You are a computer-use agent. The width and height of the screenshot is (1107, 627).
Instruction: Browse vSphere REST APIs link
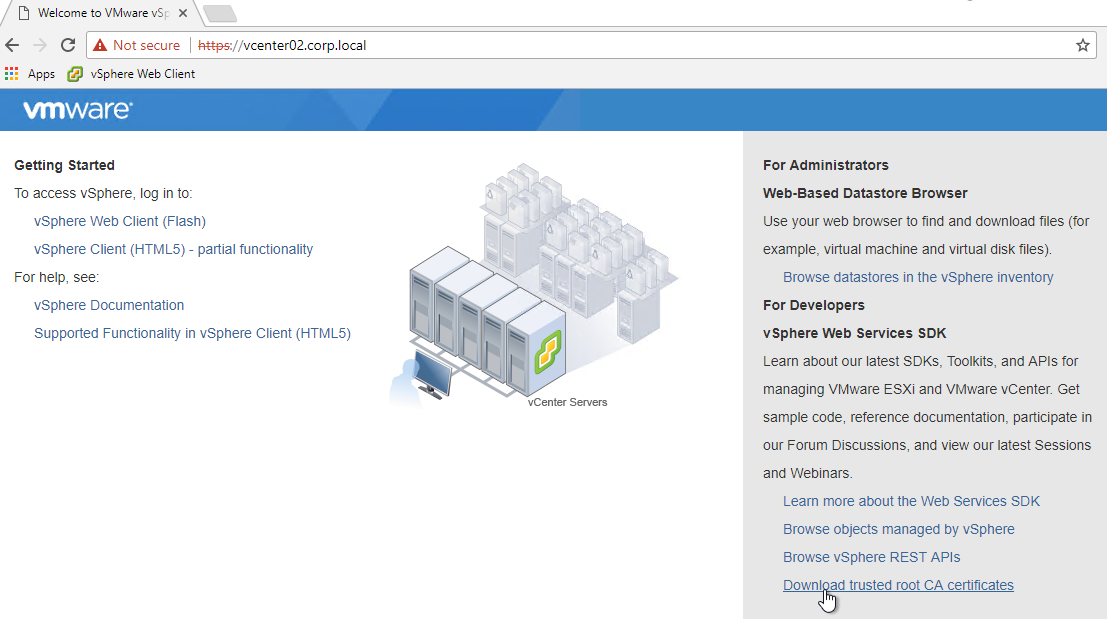(x=871, y=557)
